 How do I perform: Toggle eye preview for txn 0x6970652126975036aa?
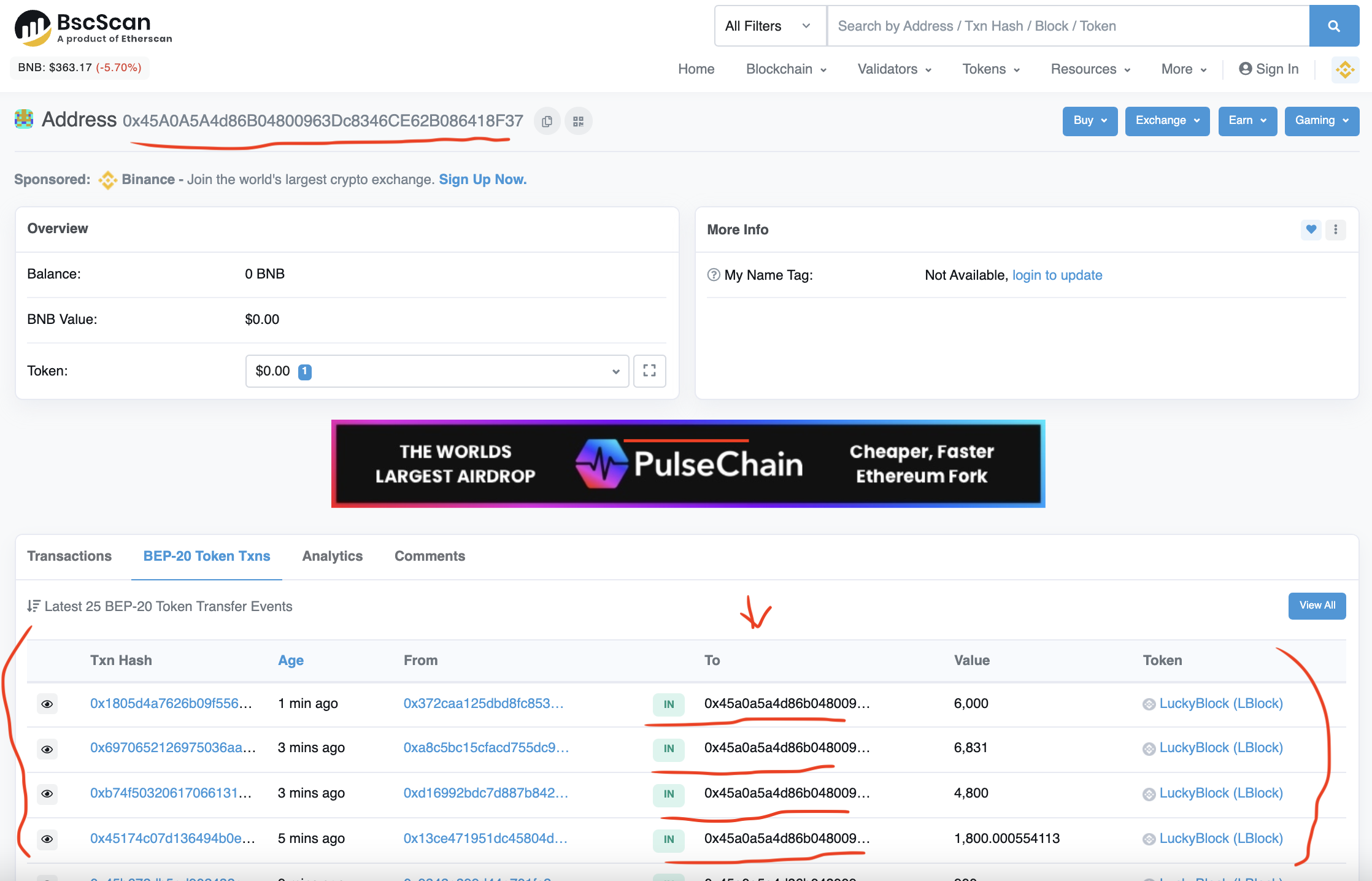pyautogui.click(x=47, y=749)
